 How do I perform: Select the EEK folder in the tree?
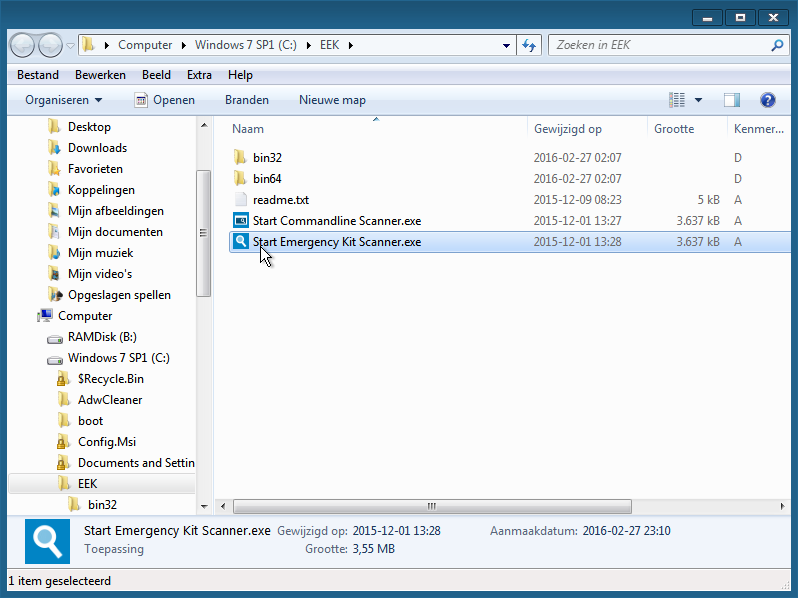[x=87, y=484]
